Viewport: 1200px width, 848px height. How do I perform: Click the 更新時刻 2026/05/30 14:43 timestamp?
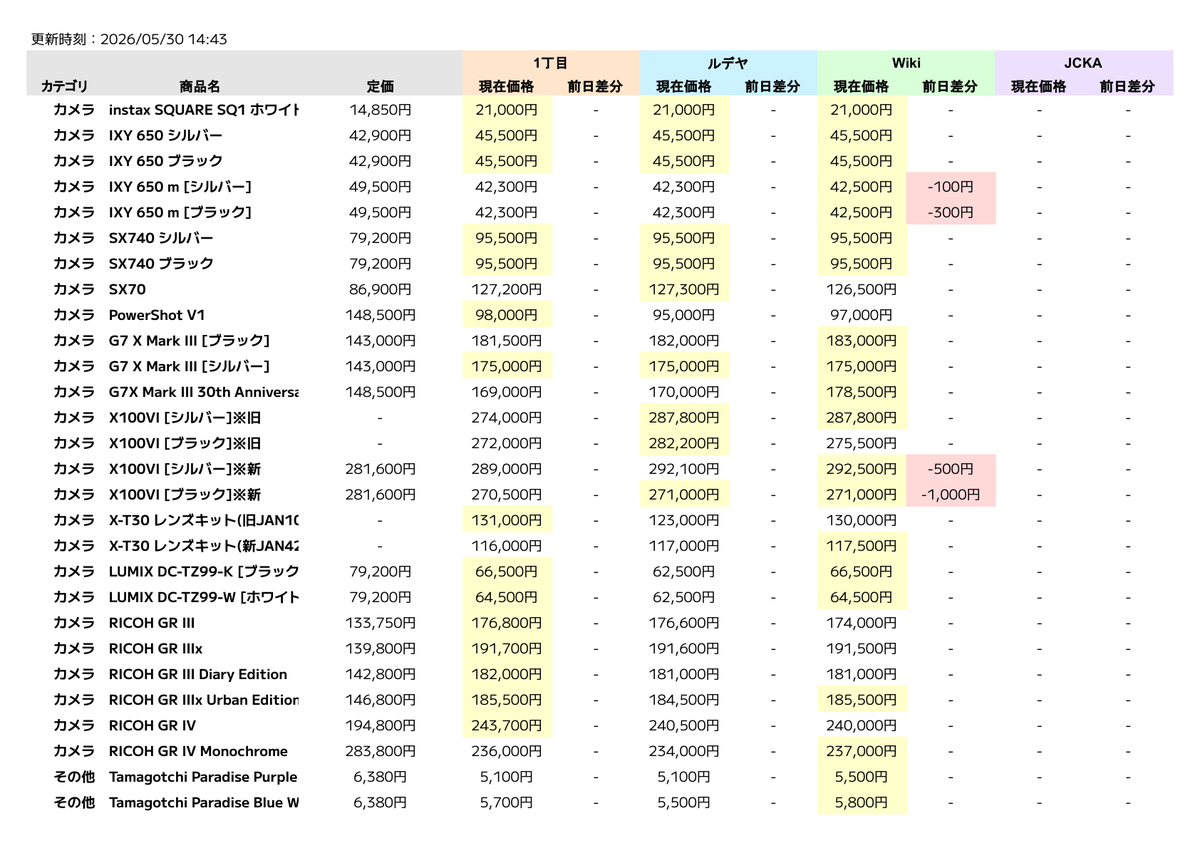[130, 39]
